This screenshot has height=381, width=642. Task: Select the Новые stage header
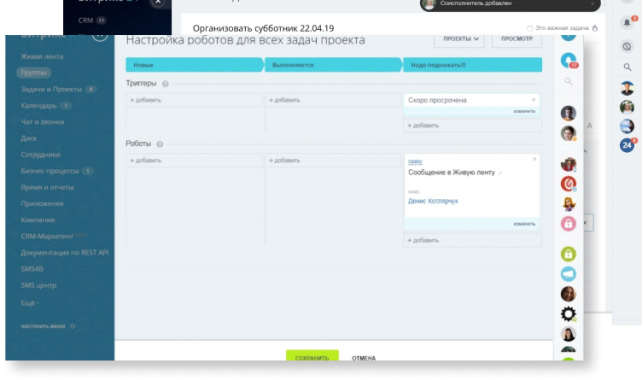point(194,65)
